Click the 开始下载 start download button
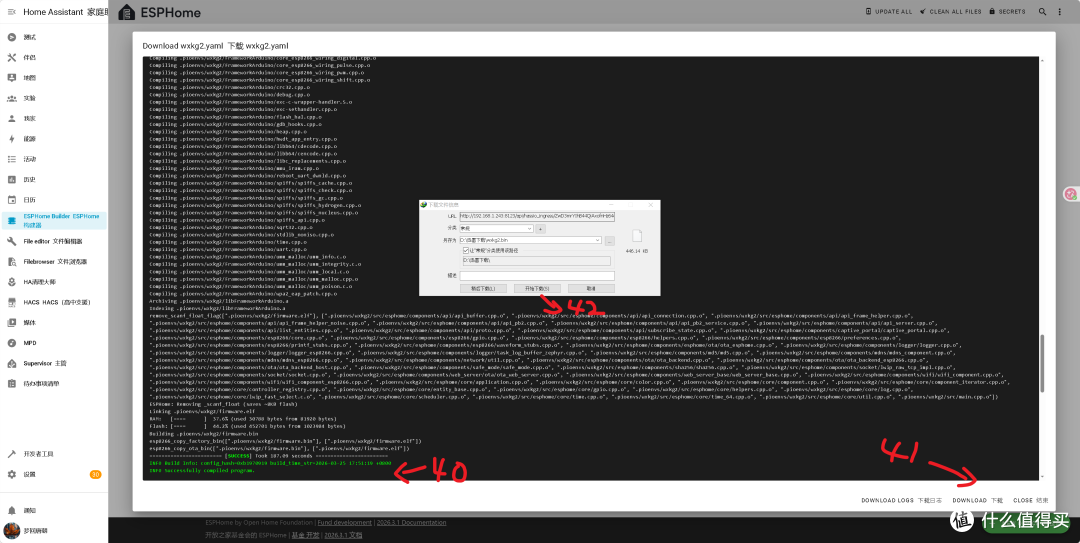 point(537,288)
